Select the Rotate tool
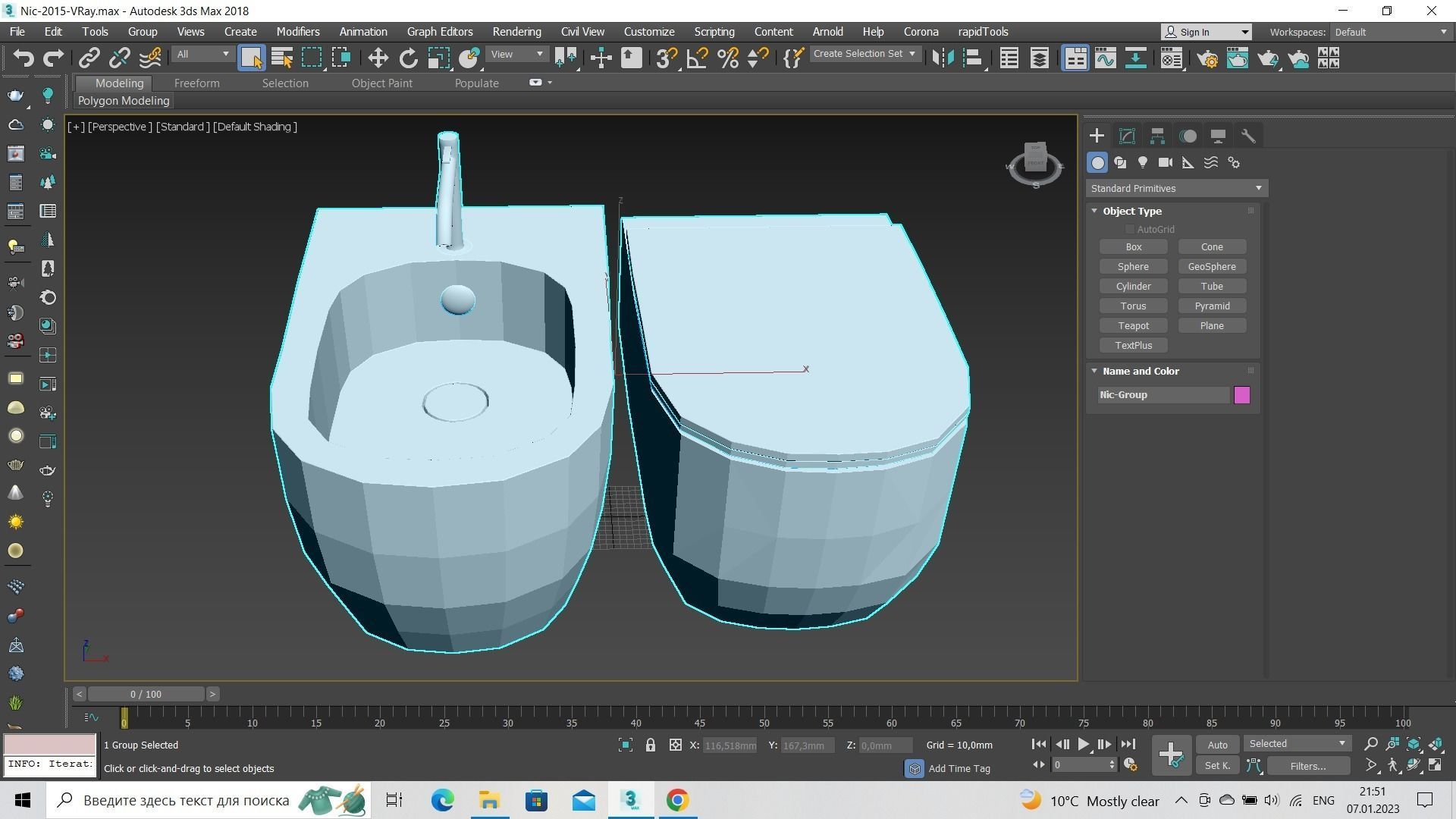The width and height of the screenshot is (1456, 819). click(409, 57)
